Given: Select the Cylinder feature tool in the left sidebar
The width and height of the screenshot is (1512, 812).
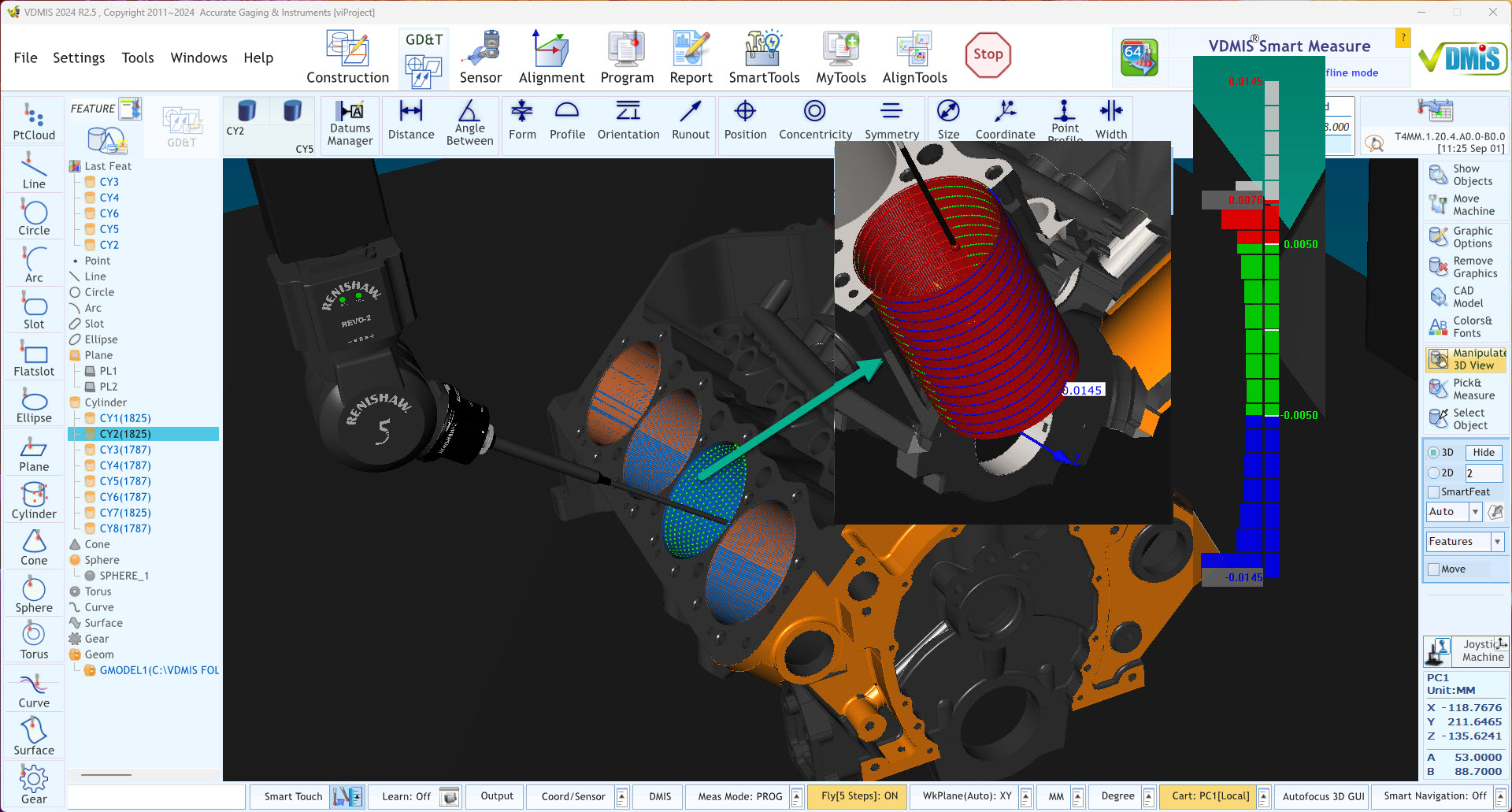Looking at the screenshot, I should (32, 499).
